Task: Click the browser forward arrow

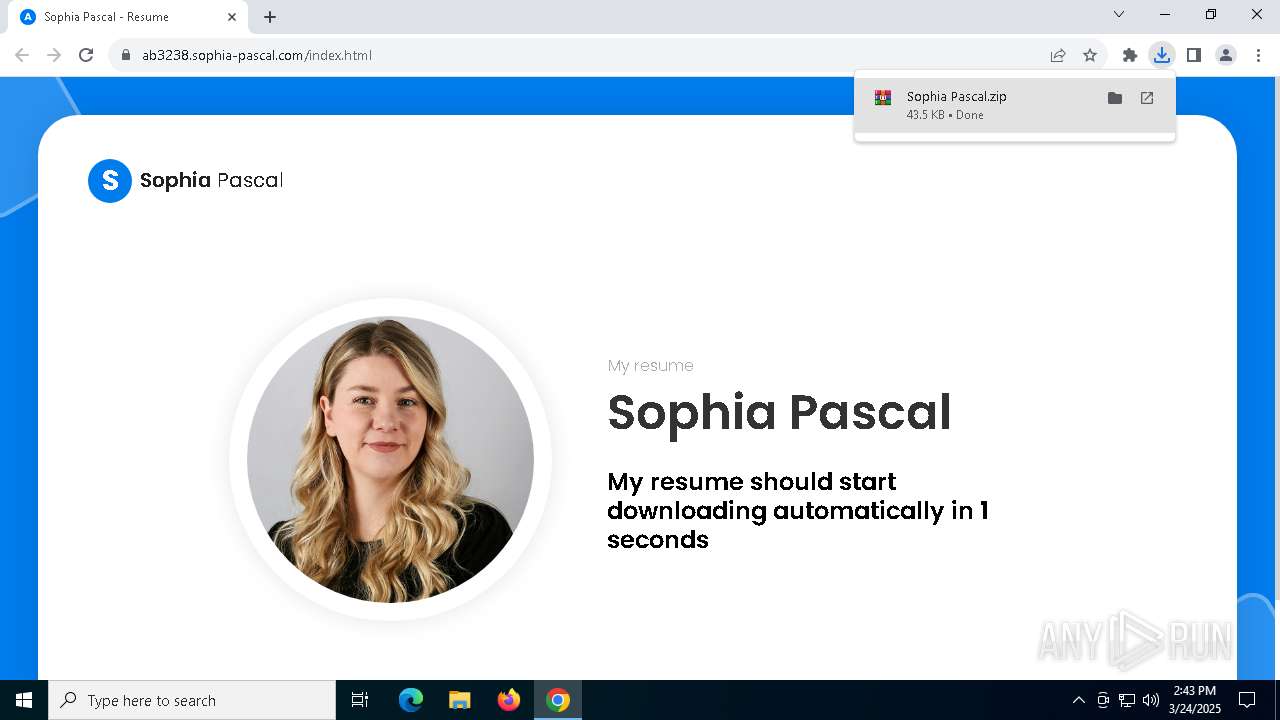Action: pos(54,55)
